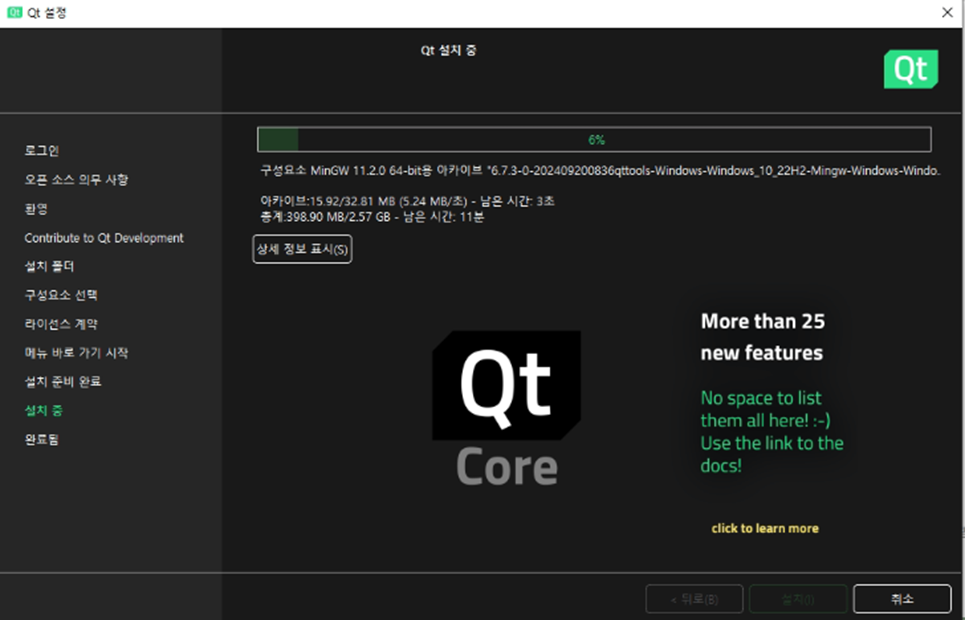Click the green Qt logo in the header
Viewport: 965px width, 620px height.
(x=911, y=69)
